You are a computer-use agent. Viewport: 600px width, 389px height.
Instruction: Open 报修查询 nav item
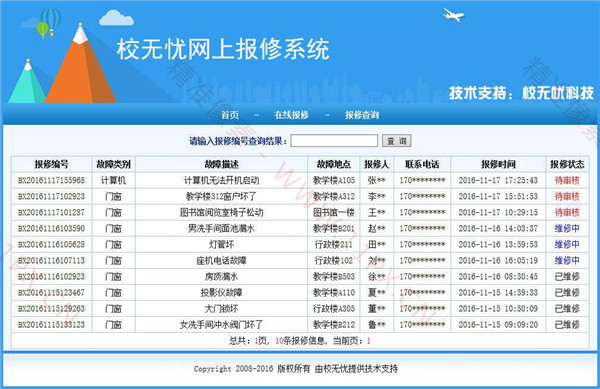coord(362,115)
